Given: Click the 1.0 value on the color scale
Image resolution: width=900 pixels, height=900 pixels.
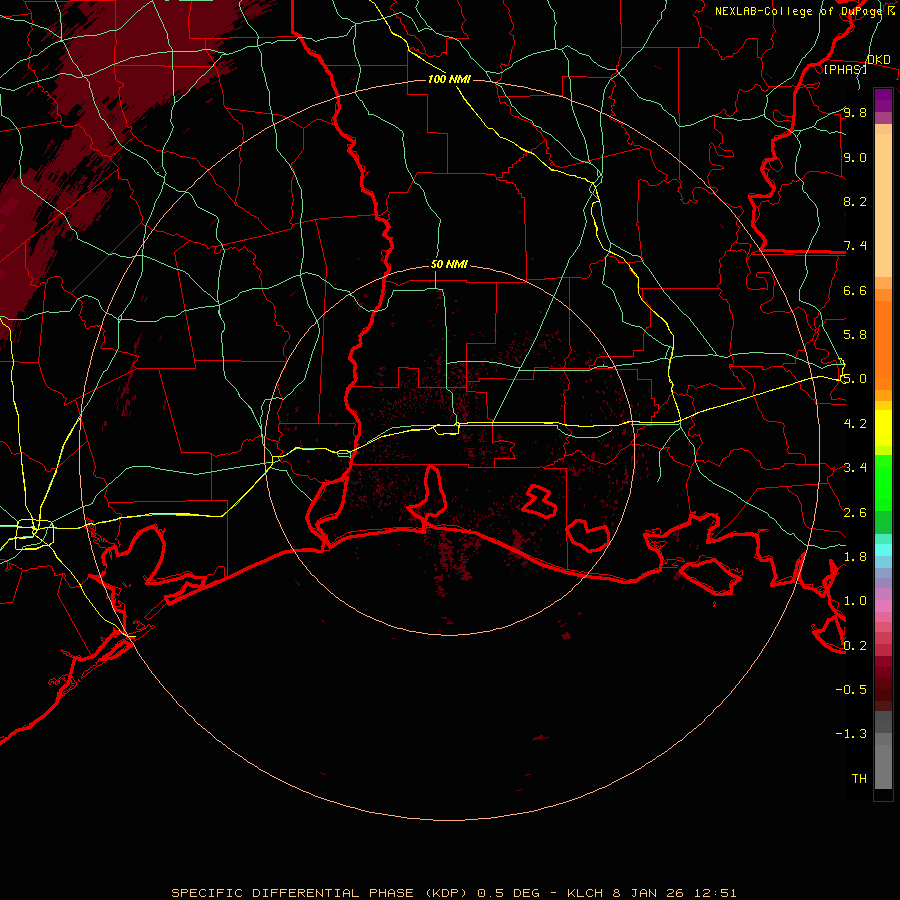Looking at the screenshot, I should pyautogui.click(x=855, y=601).
